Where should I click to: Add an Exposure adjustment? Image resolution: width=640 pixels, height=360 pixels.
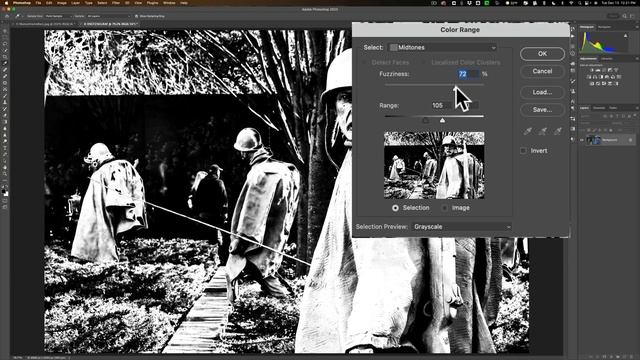610,70
